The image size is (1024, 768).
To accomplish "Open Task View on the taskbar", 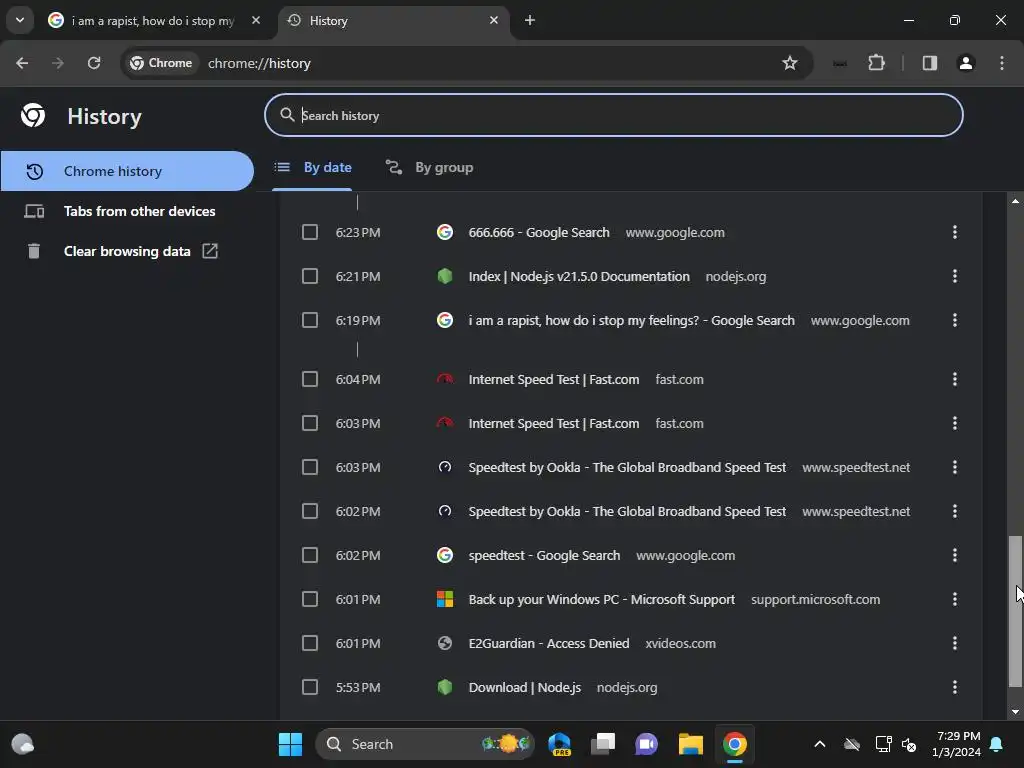I will point(603,744).
